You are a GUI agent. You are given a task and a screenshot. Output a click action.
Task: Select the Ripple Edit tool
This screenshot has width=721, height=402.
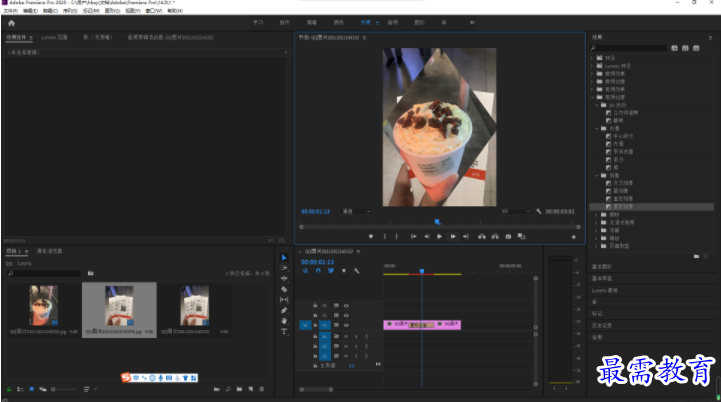tap(284, 278)
